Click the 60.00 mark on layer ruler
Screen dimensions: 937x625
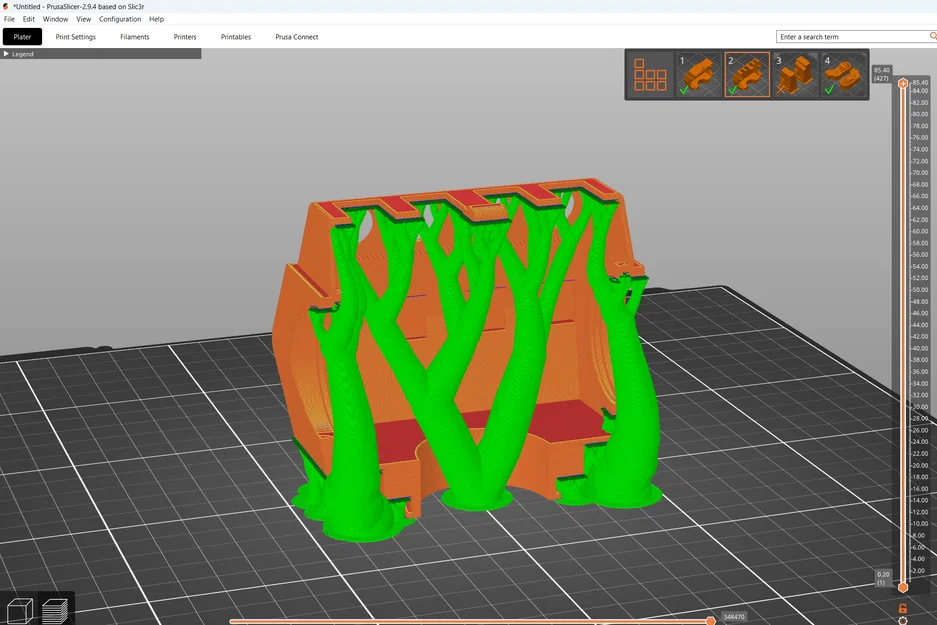click(920, 231)
